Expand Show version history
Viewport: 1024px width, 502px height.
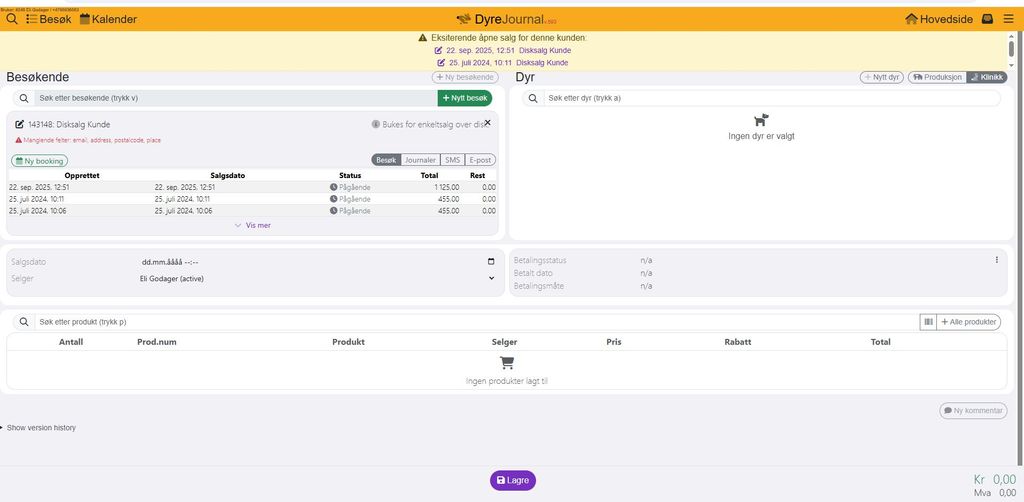pyautogui.click(x=40, y=428)
